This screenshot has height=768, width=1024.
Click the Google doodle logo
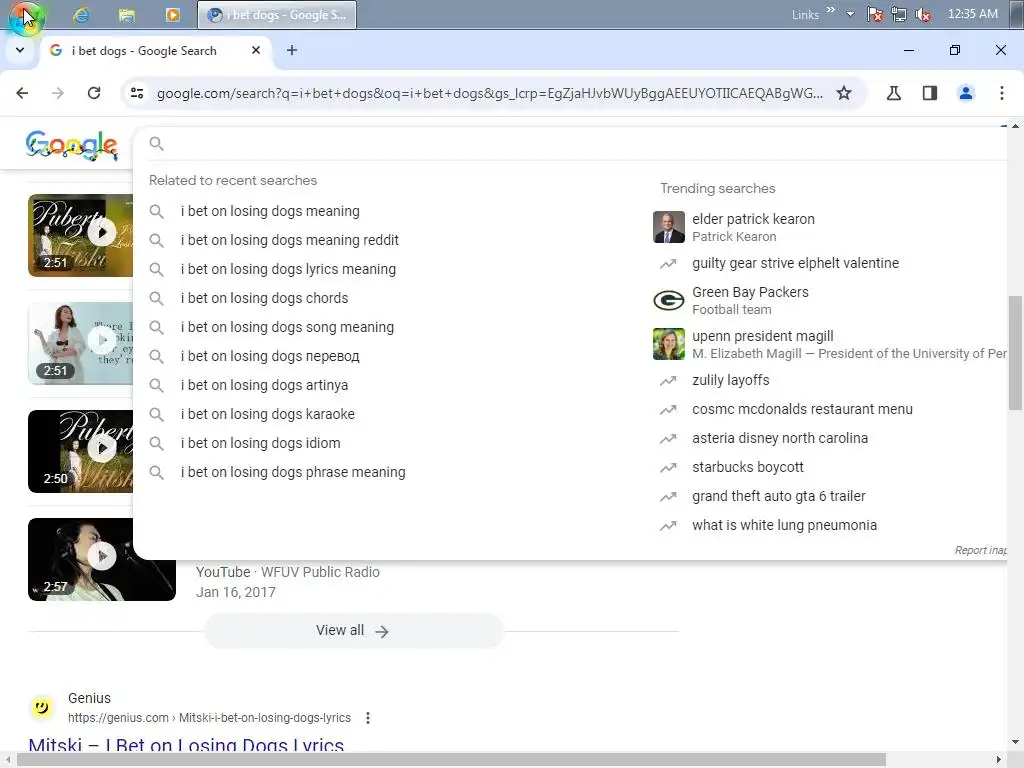72,145
